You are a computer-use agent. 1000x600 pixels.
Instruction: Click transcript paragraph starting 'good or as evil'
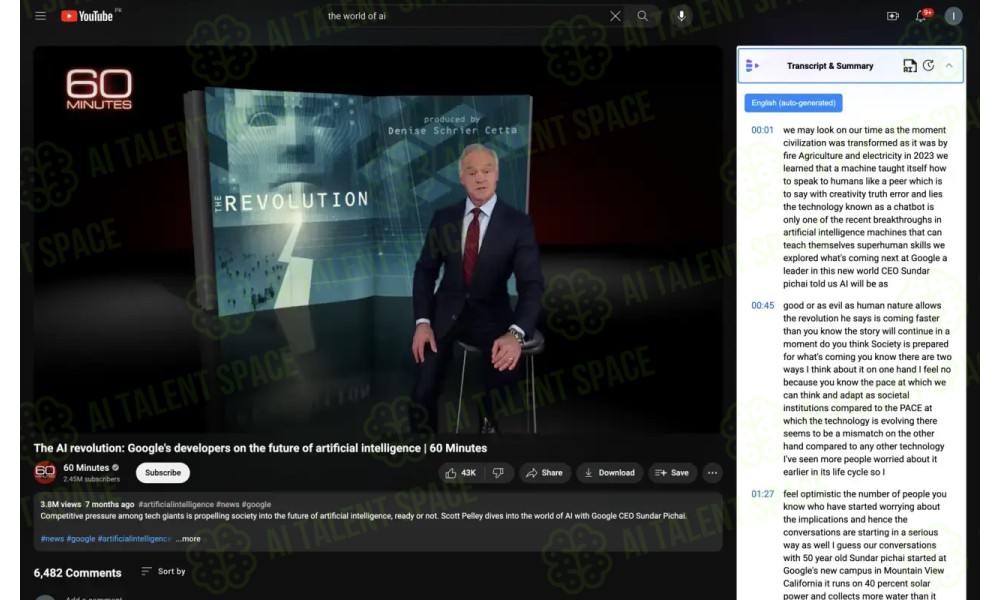tap(867, 388)
